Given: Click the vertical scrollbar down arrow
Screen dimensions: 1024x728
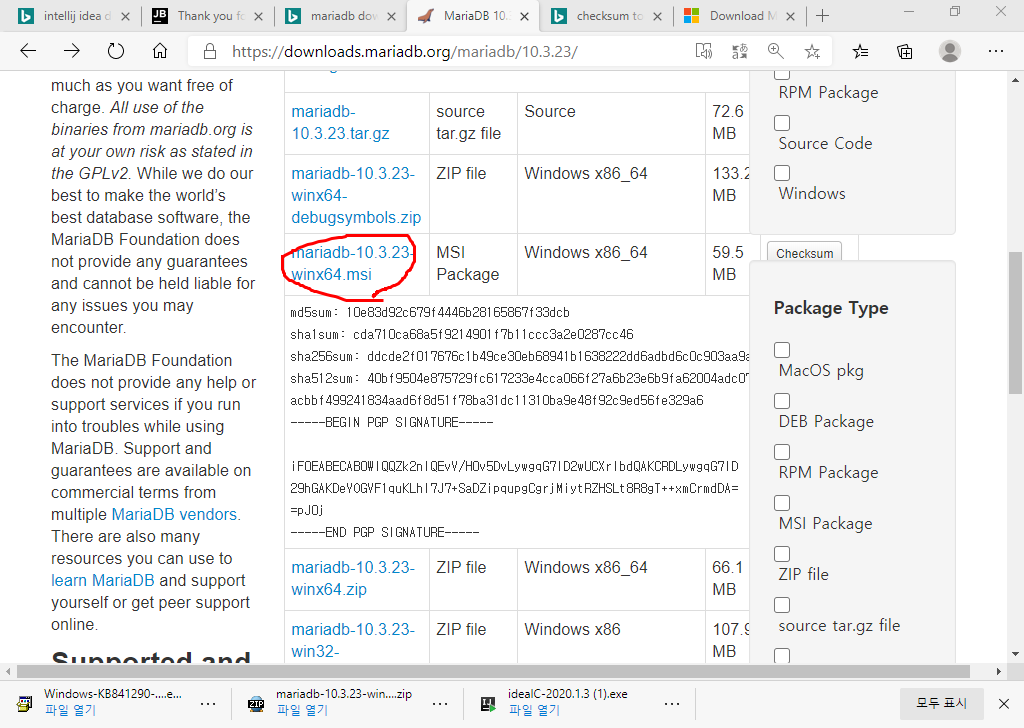Looking at the screenshot, I should pyautogui.click(x=1015, y=654).
